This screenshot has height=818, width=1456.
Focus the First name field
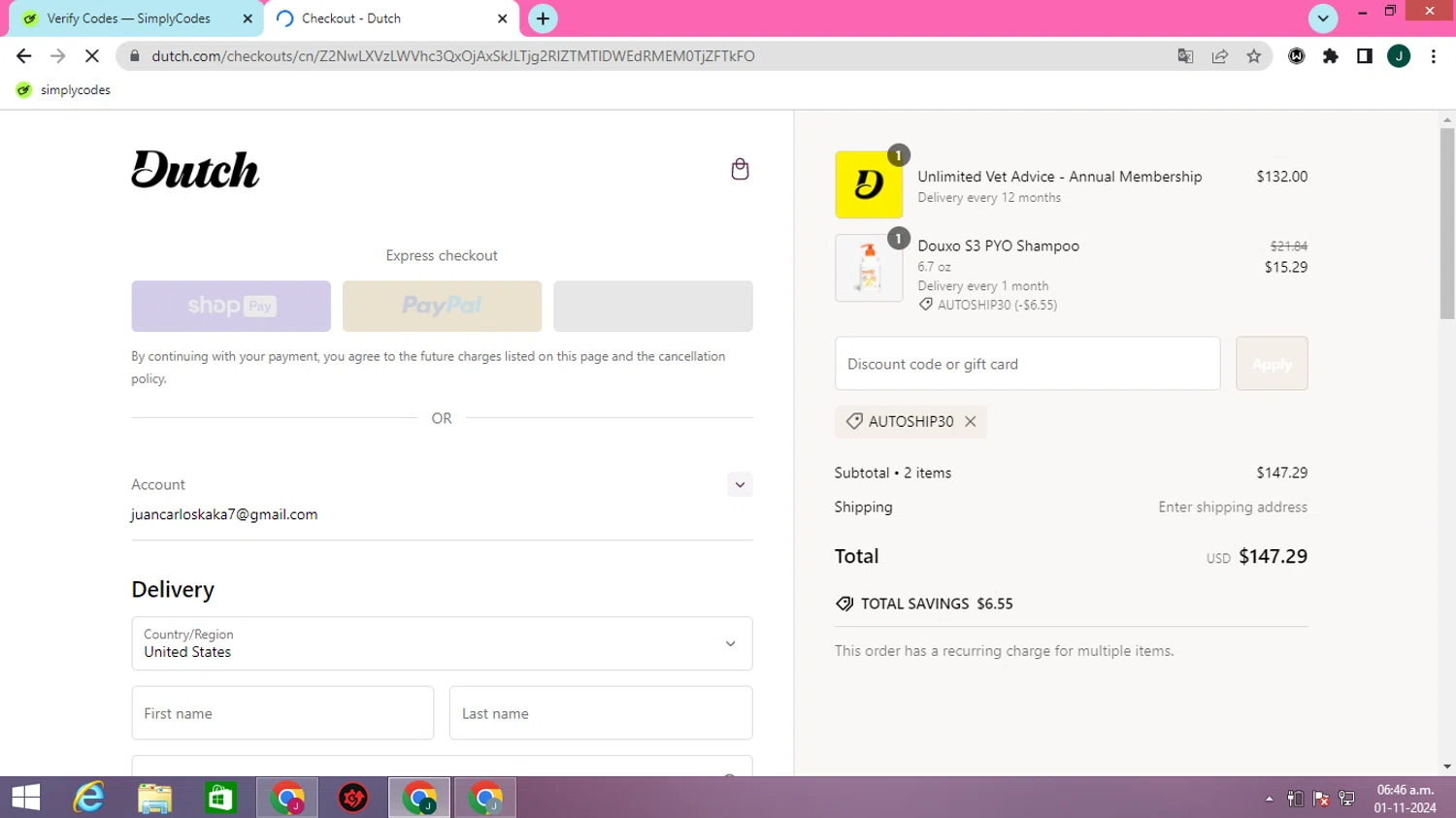coord(282,713)
